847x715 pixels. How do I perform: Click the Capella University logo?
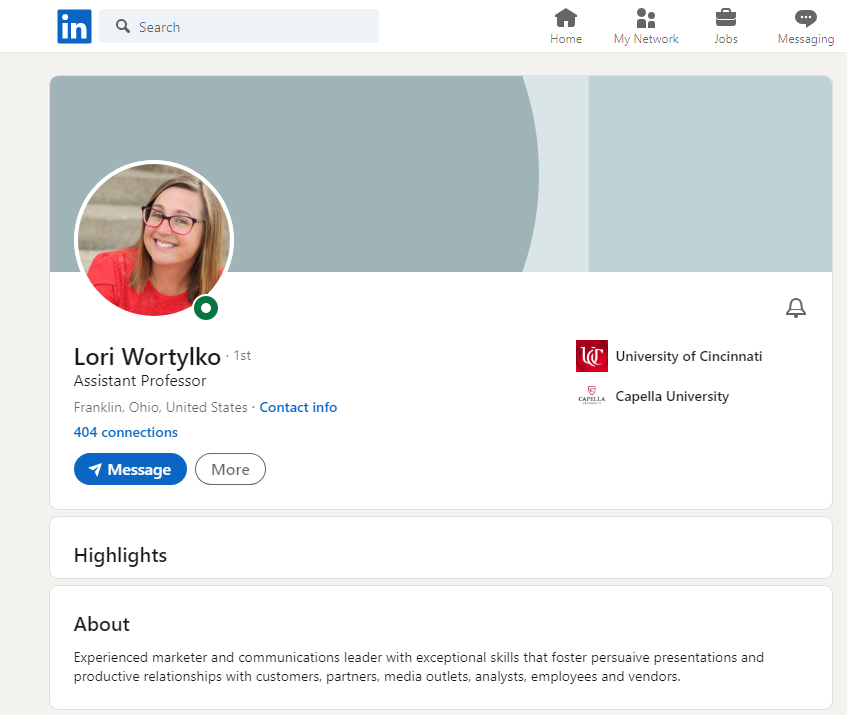592,396
